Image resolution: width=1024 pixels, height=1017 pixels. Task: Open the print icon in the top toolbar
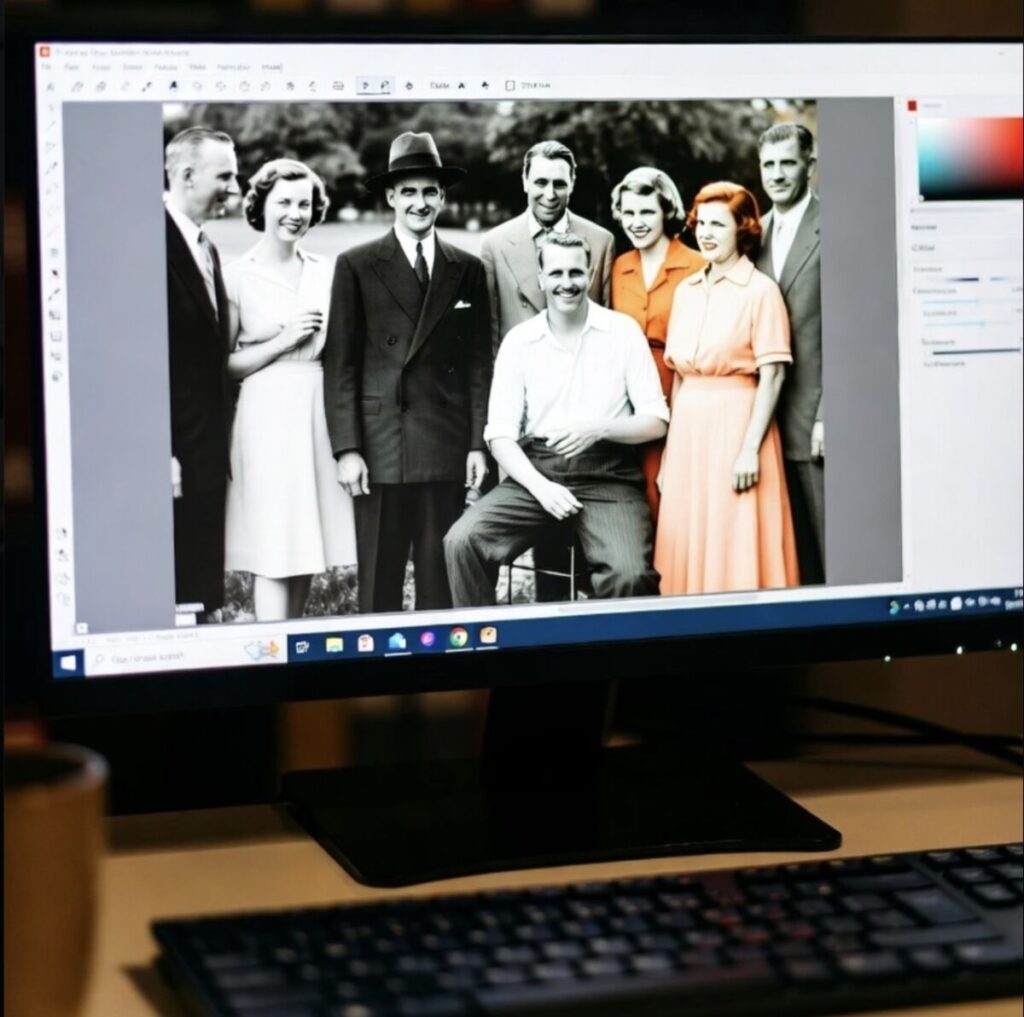[x=337, y=84]
